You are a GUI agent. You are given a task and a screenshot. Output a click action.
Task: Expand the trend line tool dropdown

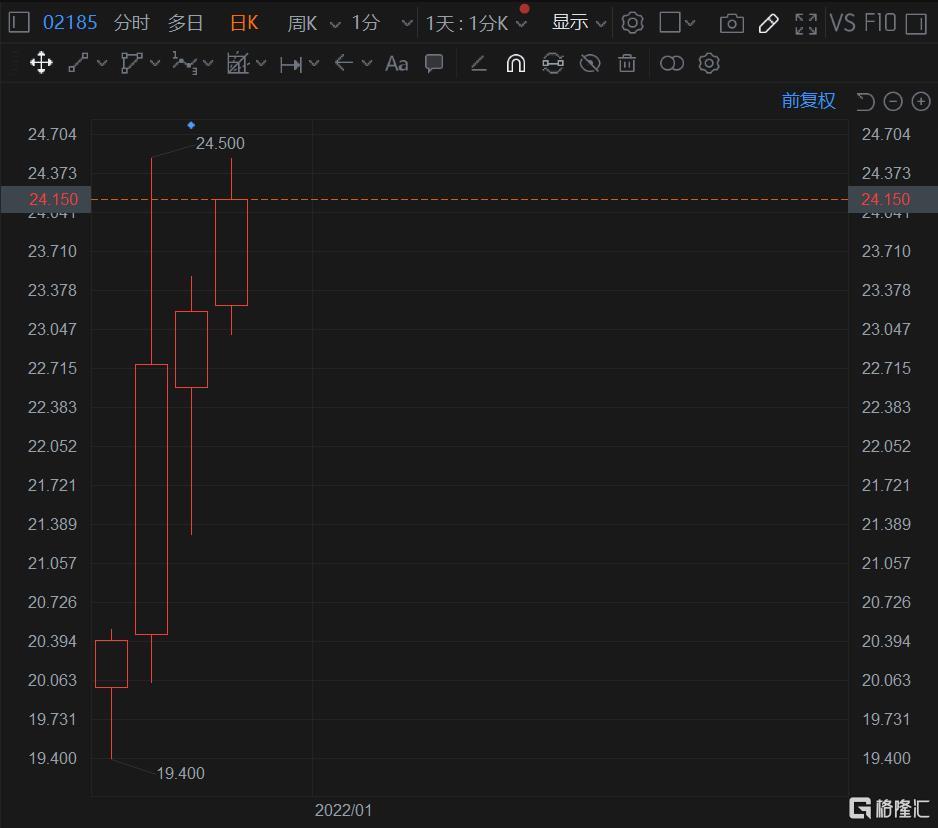pyautogui.click(x=103, y=63)
